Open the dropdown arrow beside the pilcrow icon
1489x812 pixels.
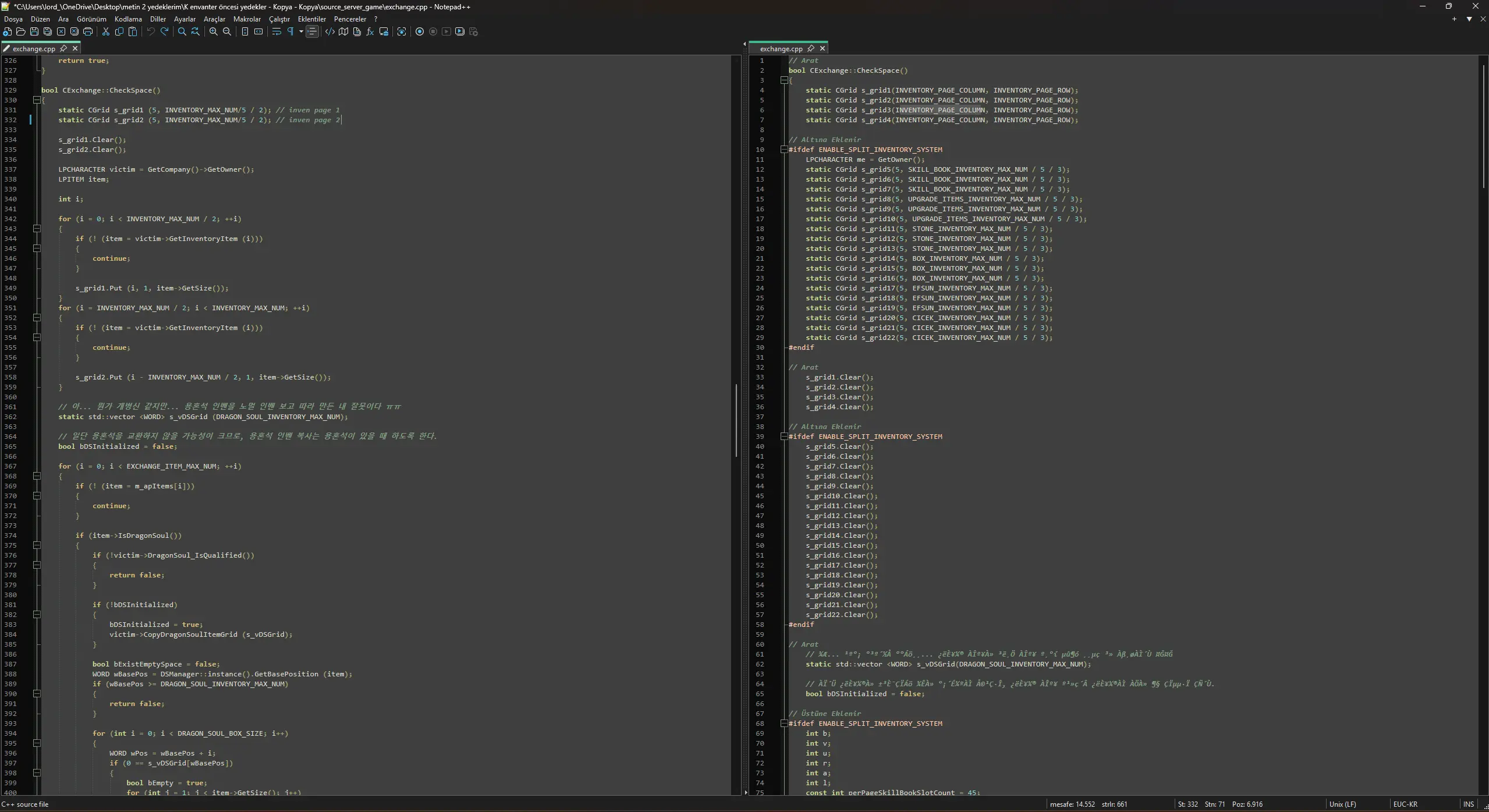coord(301,31)
